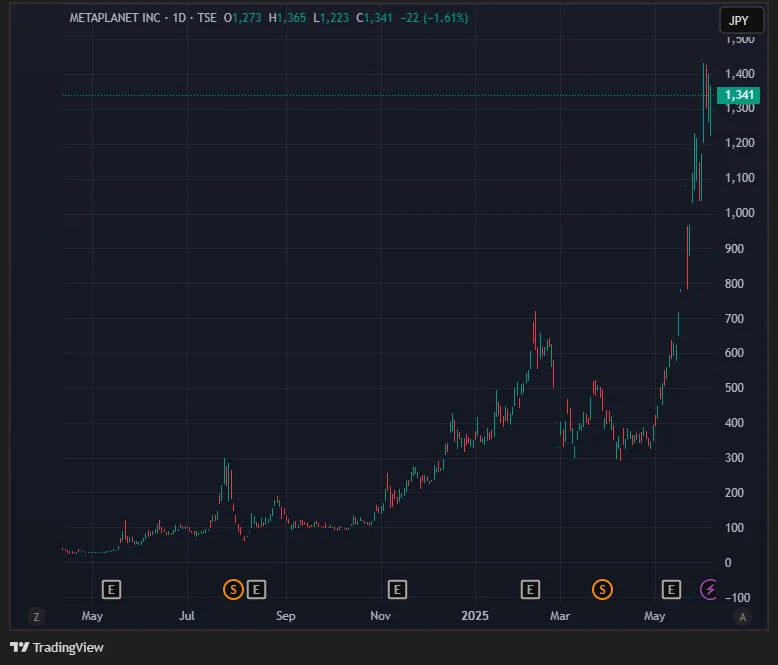The width and height of the screenshot is (778, 665).
Task: Click the current price label 1,341
Action: (738, 95)
